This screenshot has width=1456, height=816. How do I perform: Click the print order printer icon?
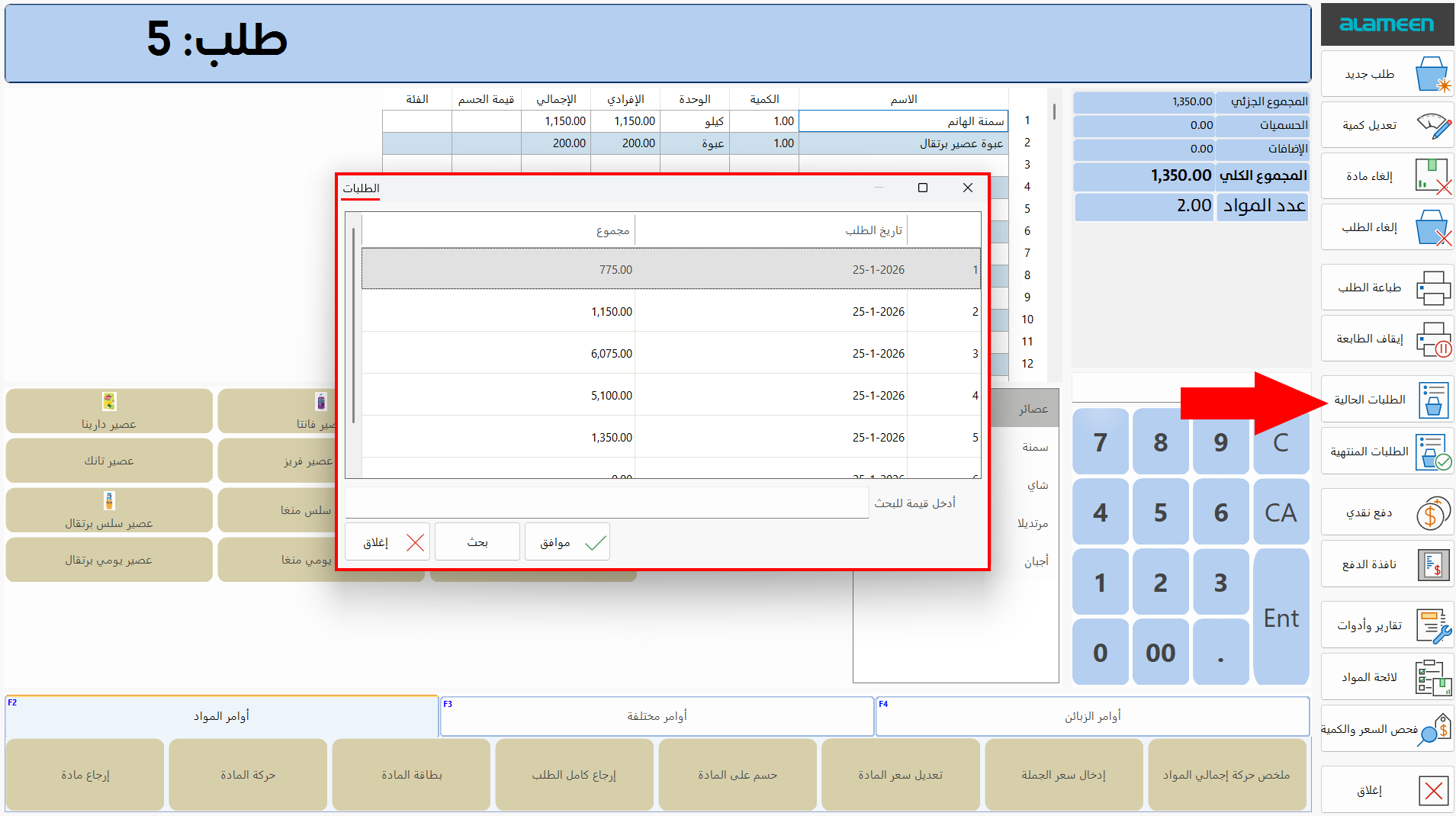(1432, 288)
